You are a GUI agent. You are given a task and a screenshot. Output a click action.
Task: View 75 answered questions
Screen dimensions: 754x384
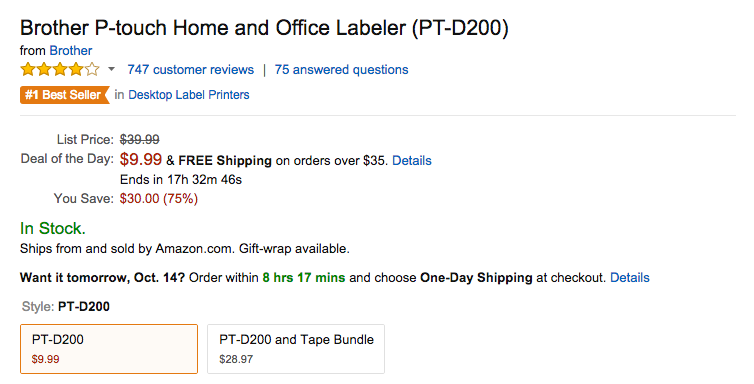(341, 70)
